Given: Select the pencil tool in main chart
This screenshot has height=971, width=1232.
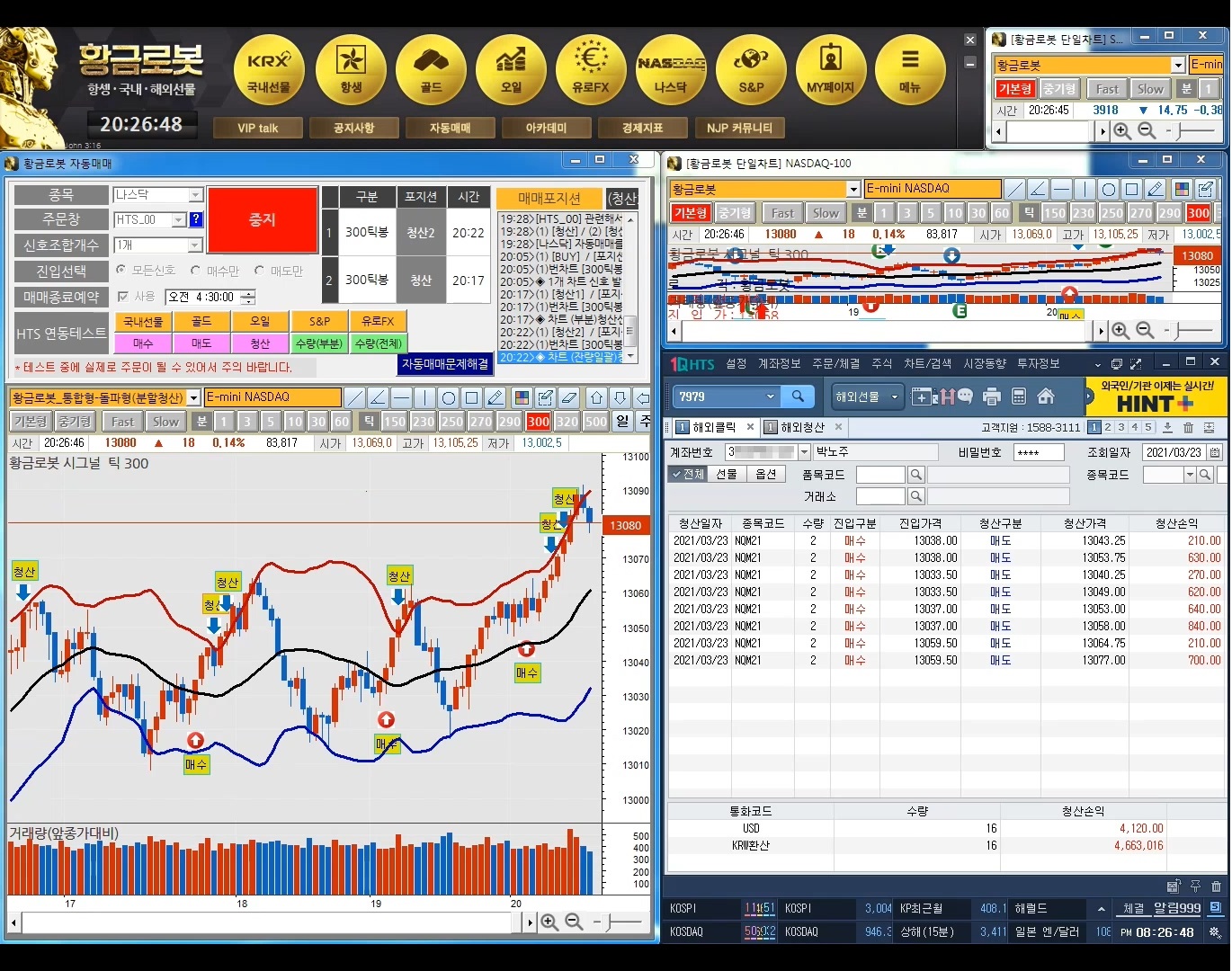Looking at the screenshot, I should pos(495,397).
